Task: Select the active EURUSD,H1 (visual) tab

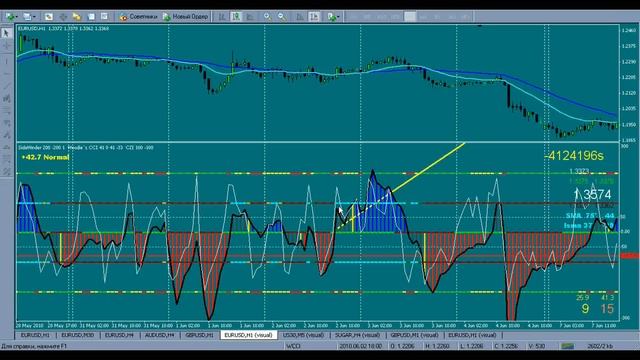Action: click(x=249, y=335)
